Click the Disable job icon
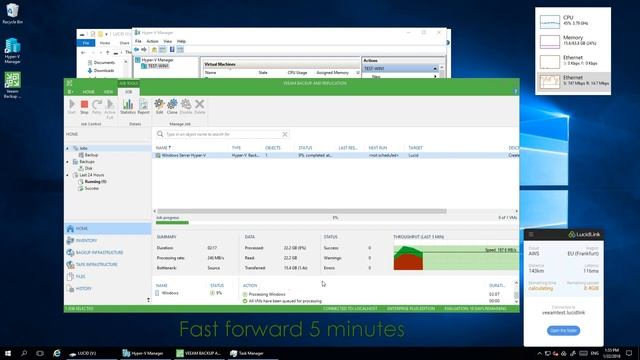 (186, 107)
